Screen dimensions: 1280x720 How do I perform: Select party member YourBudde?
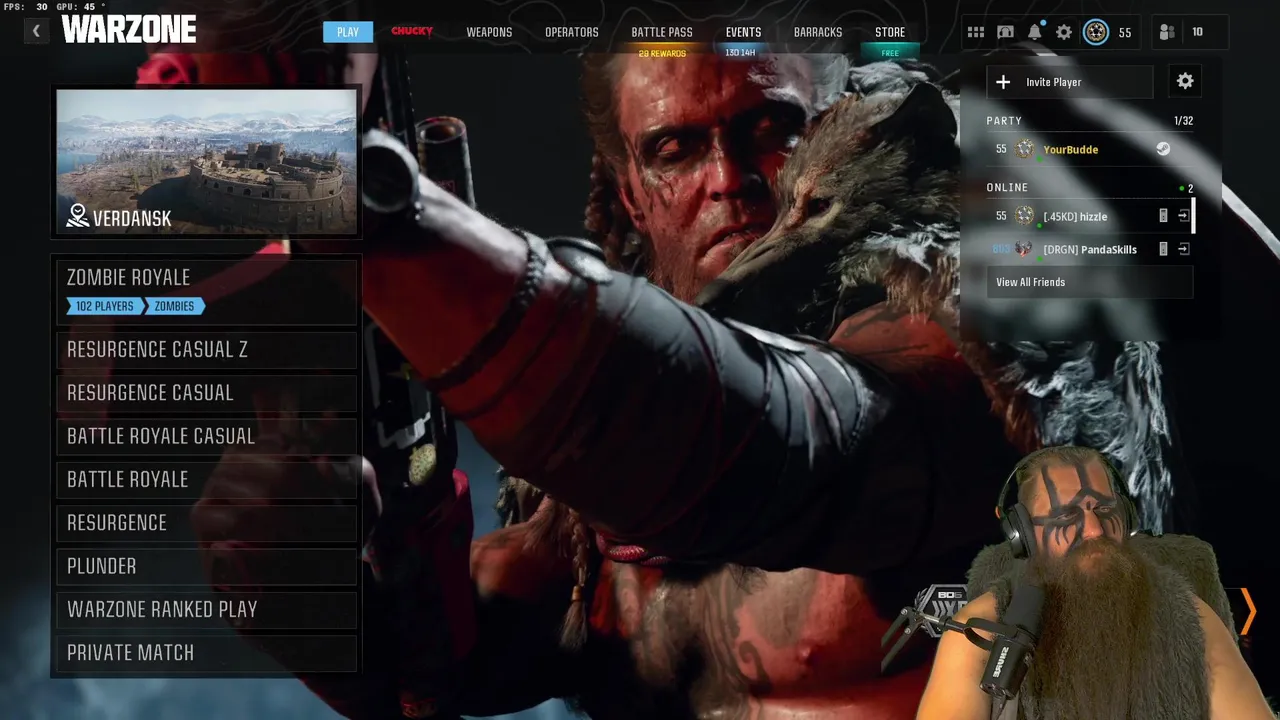point(1090,149)
